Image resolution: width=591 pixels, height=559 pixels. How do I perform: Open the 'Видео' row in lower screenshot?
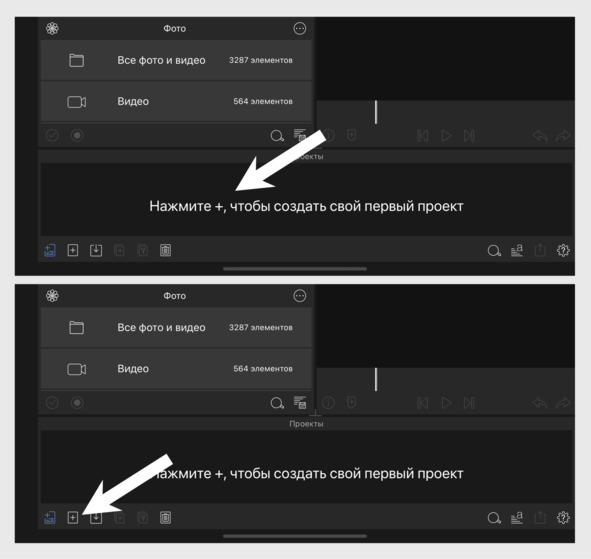click(x=176, y=369)
